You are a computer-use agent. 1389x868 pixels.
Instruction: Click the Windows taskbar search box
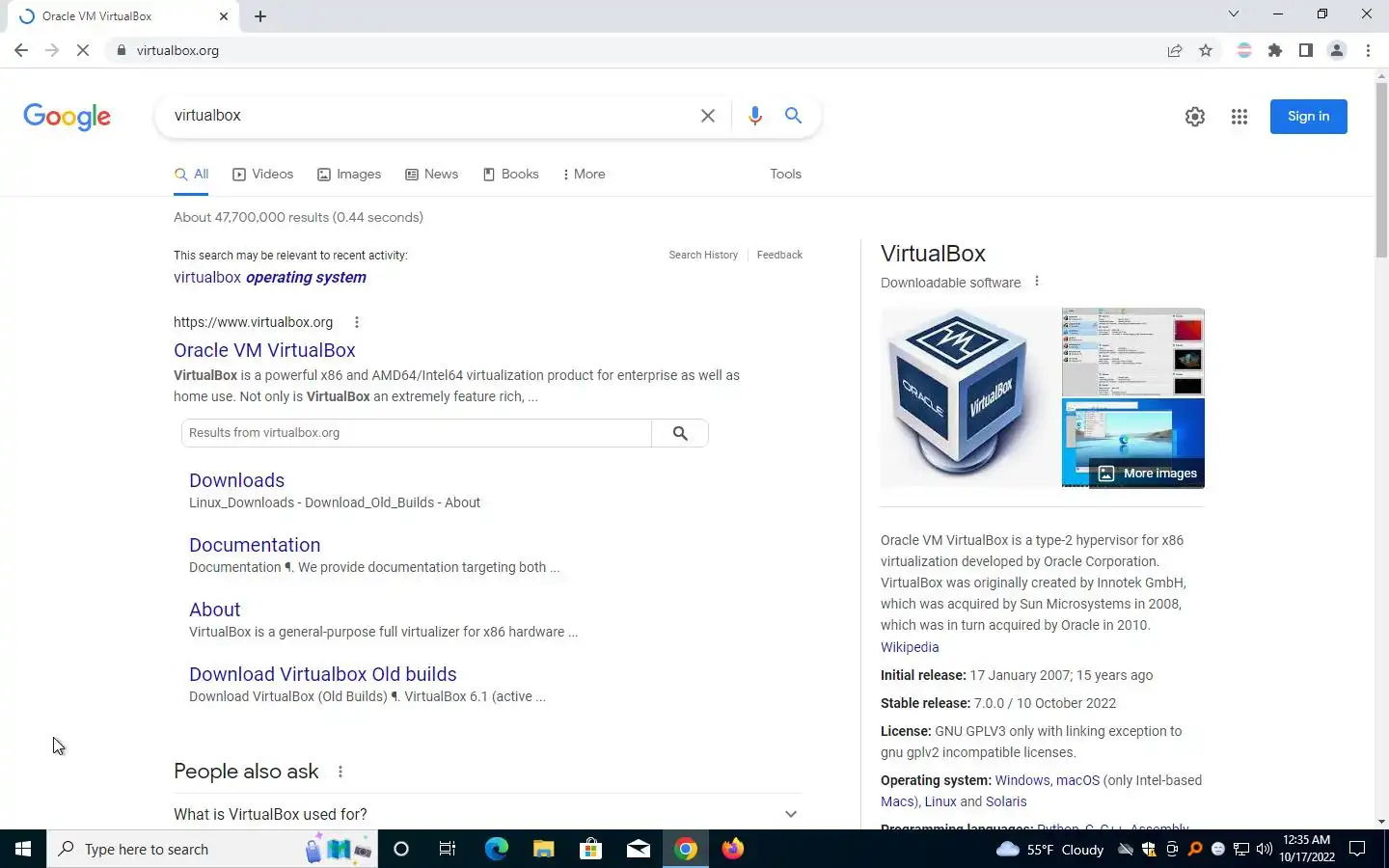212,849
